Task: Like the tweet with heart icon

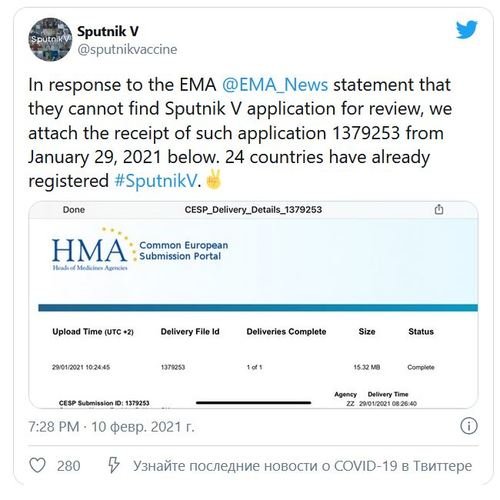Action: click(x=38, y=465)
